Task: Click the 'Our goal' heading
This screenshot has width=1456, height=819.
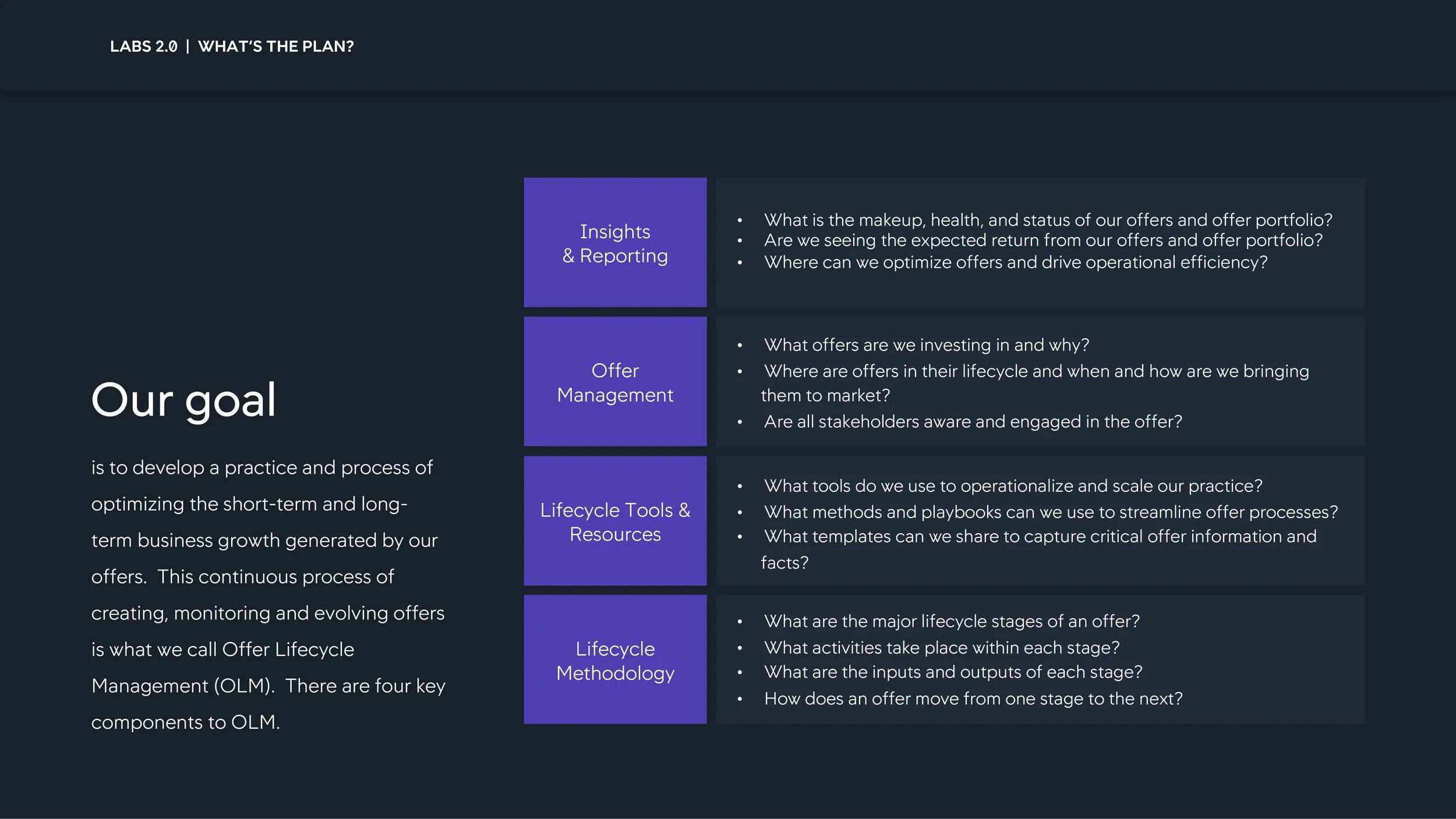Action: (183, 400)
